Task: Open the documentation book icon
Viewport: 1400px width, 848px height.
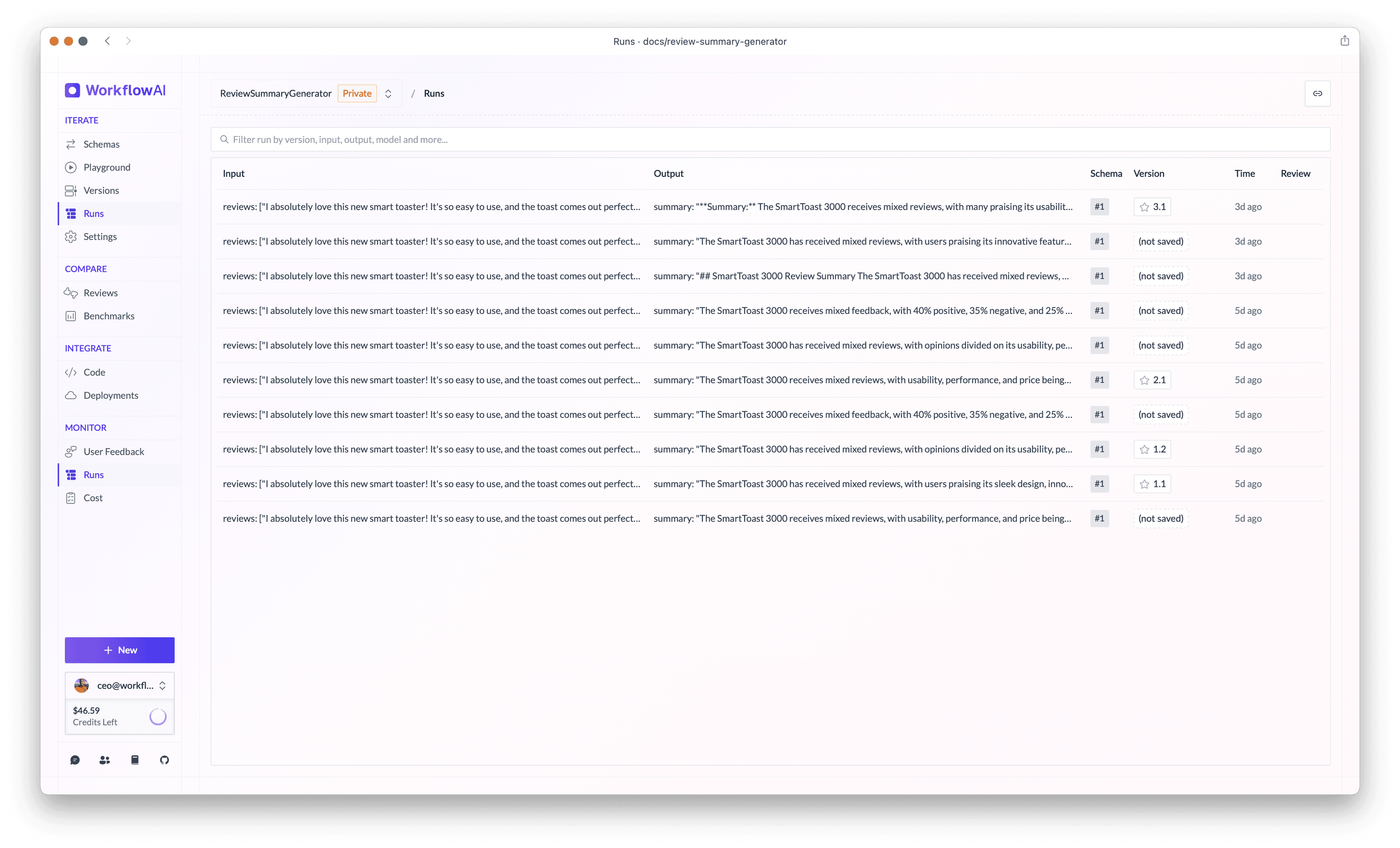Action: 135,760
